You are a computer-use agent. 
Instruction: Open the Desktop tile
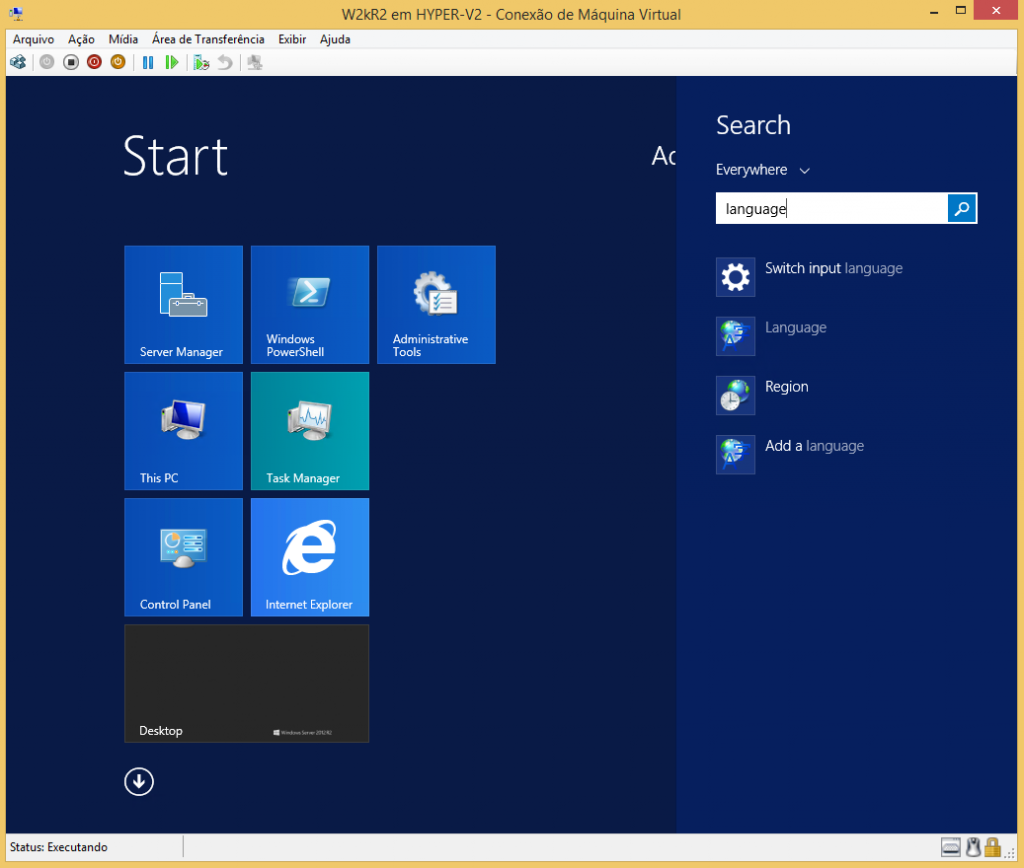[x=247, y=683]
